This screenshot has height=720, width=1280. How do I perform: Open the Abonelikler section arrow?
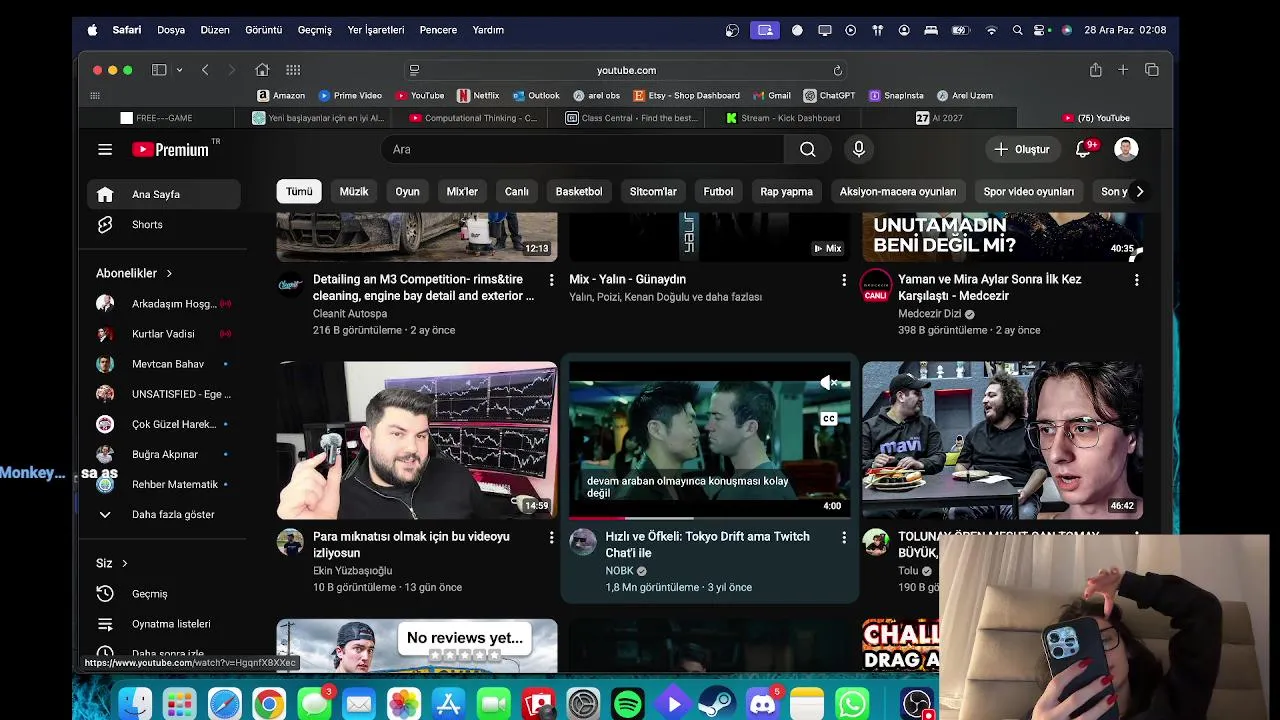[169, 274]
